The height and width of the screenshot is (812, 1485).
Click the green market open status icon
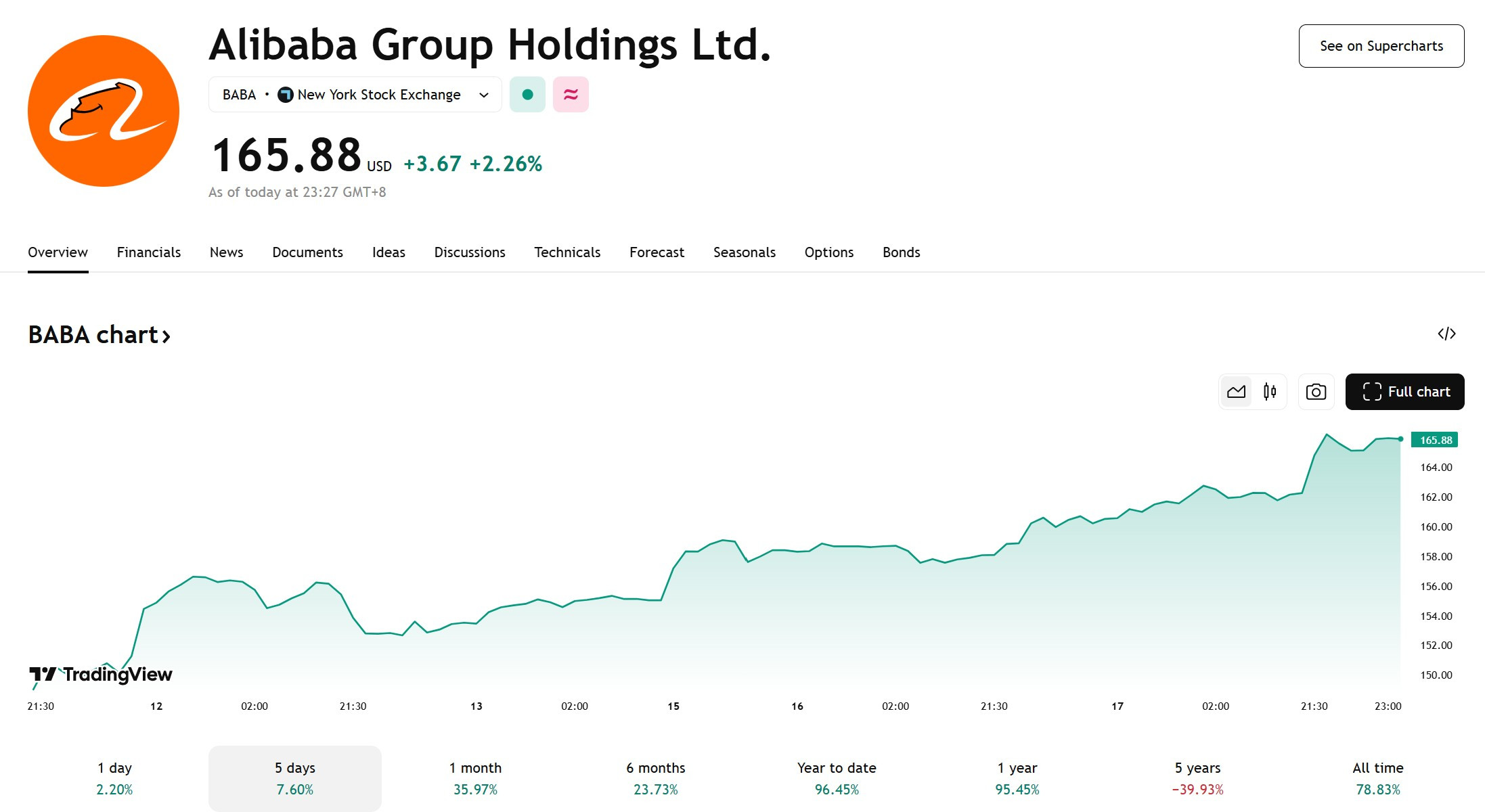(527, 95)
